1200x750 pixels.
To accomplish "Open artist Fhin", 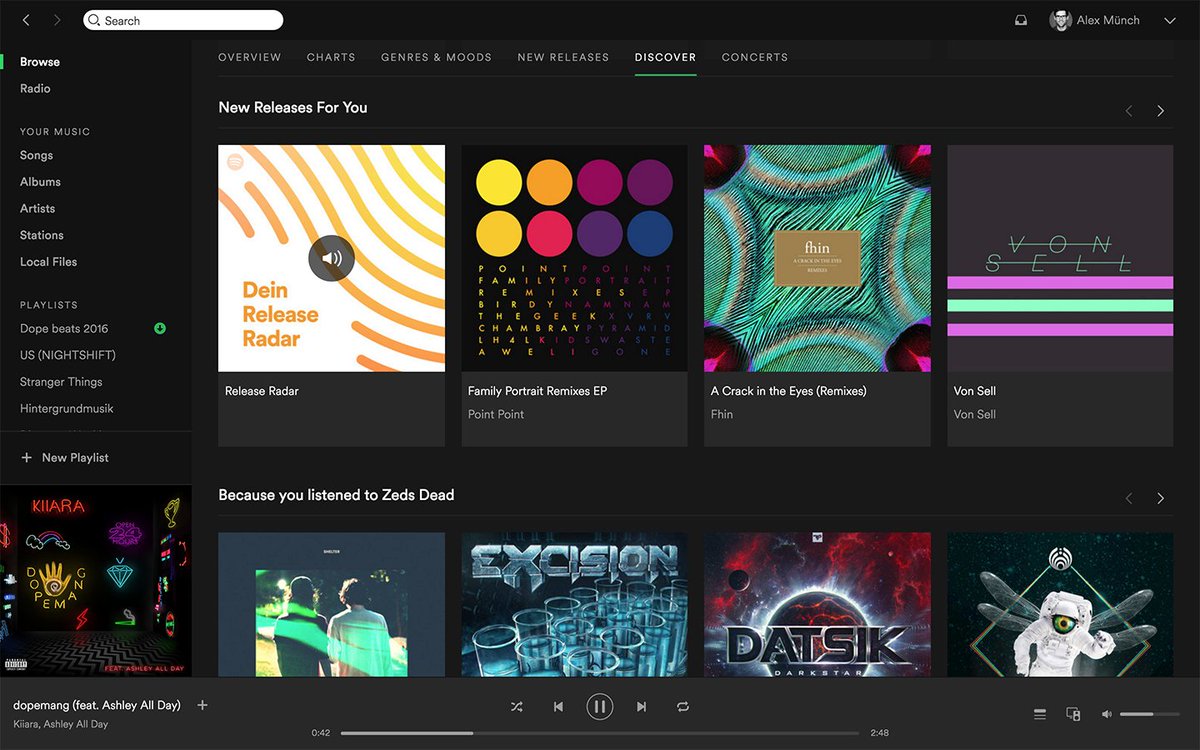I will click(x=722, y=414).
